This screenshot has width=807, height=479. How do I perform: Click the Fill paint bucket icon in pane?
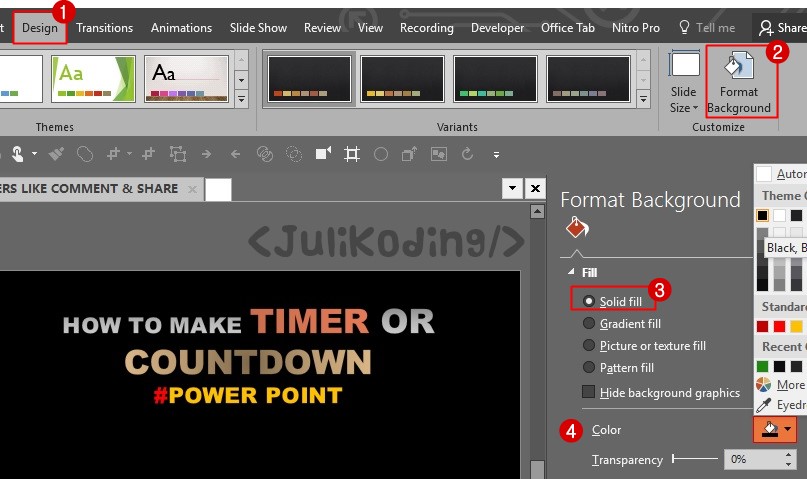(577, 227)
